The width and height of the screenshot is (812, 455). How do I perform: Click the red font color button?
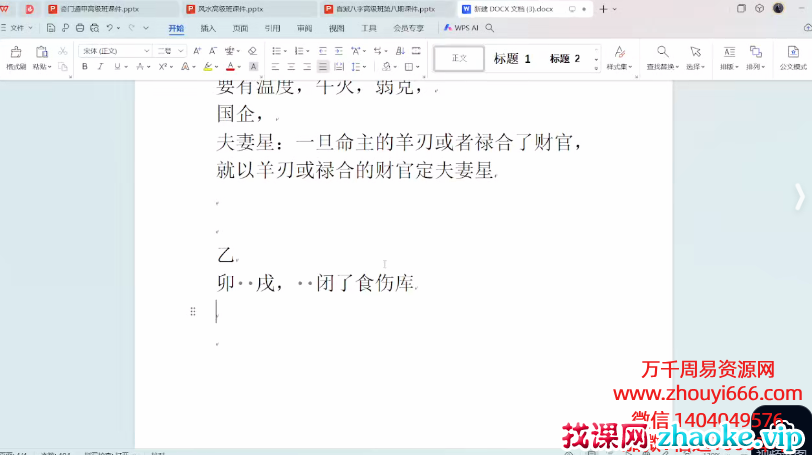[x=229, y=67]
